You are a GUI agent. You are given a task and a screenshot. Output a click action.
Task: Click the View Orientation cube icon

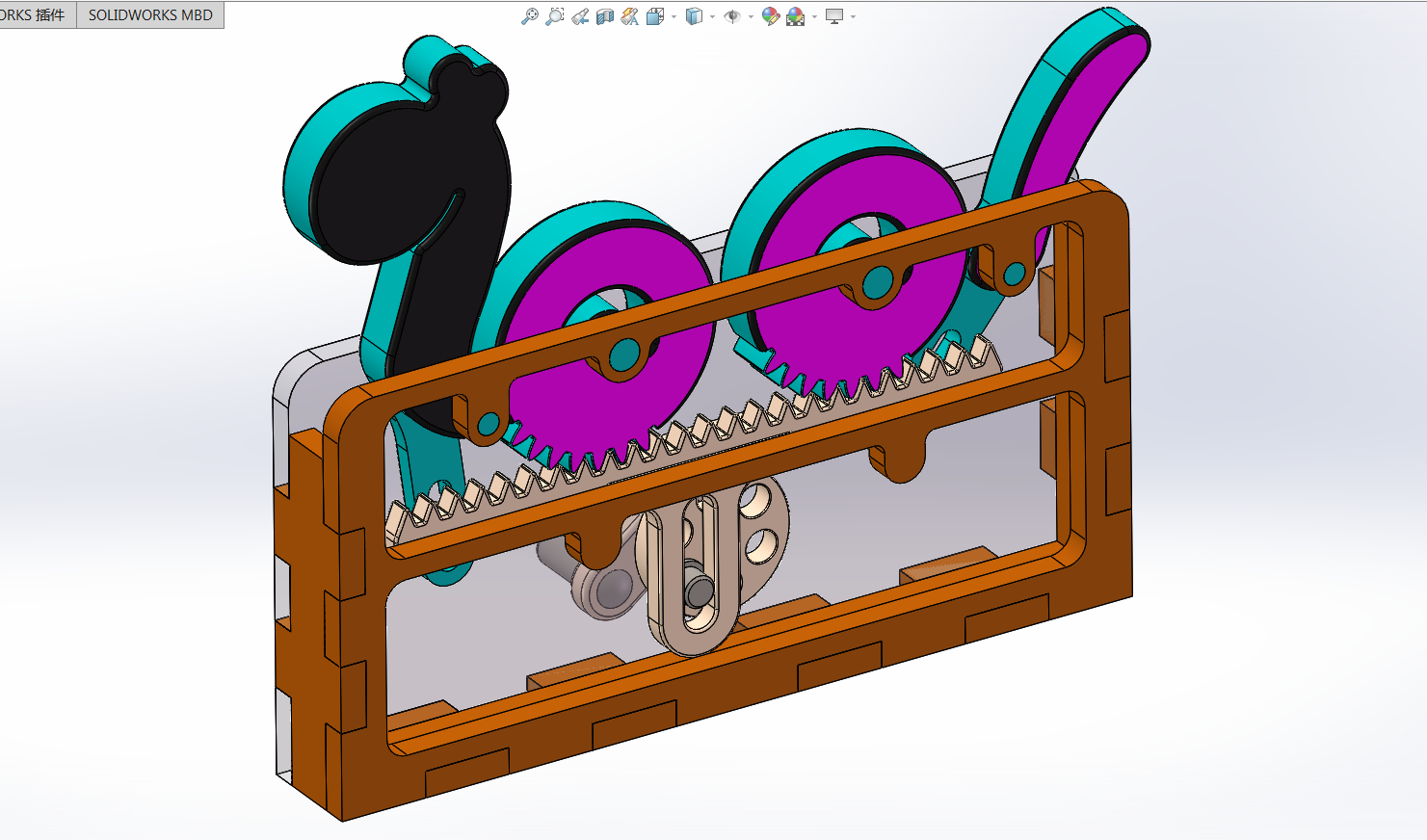pos(655,16)
